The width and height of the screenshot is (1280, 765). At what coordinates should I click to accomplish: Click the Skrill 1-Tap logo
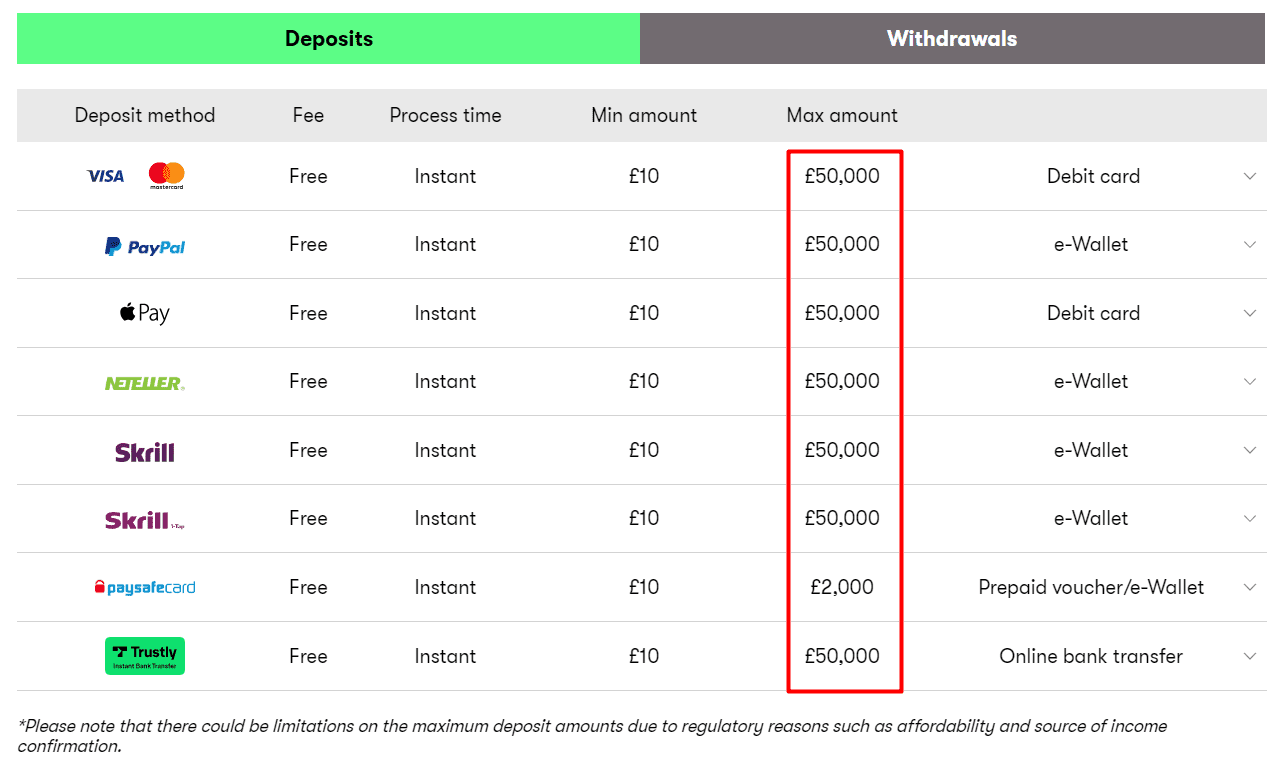pyautogui.click(x=145, y=520)
